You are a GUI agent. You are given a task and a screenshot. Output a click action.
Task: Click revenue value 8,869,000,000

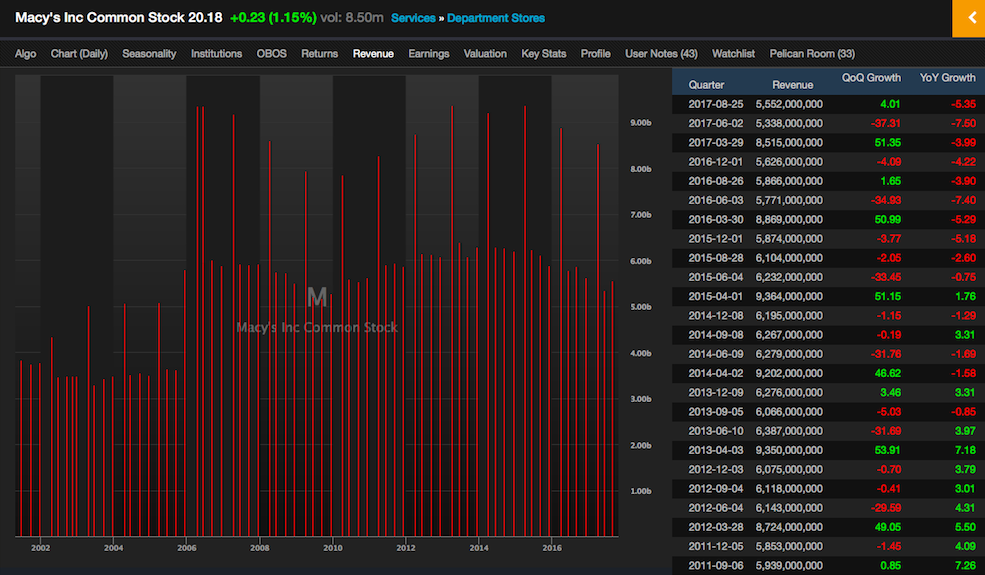(789, 220)
